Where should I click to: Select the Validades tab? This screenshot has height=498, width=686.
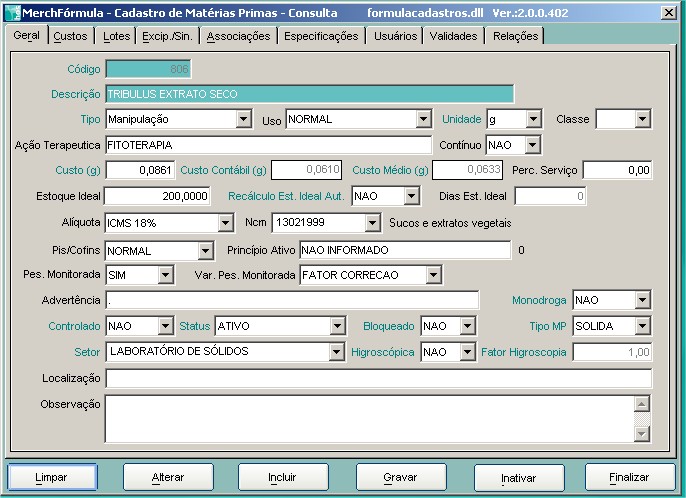pyautogui.click(x=453, y=36)
